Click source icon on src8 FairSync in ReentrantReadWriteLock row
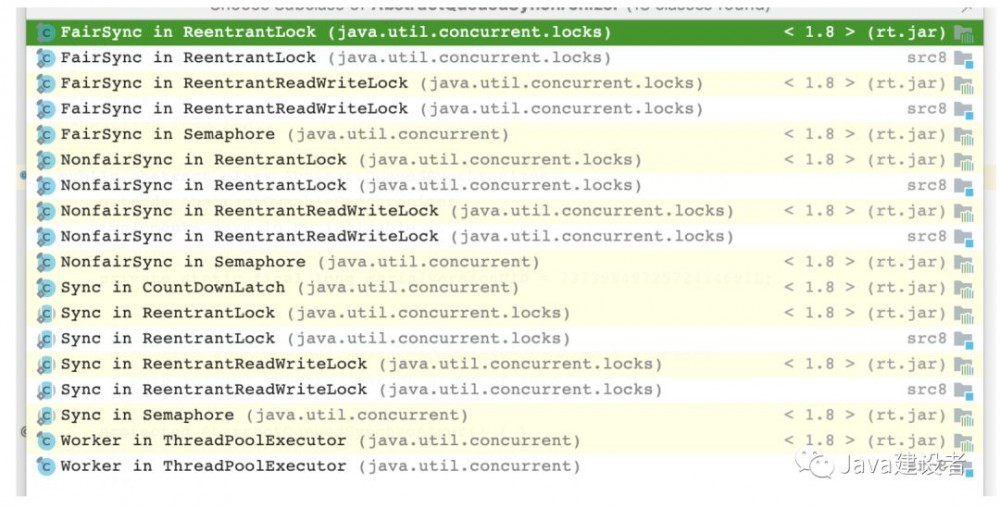1000x508 pixels. pos(963,109)
